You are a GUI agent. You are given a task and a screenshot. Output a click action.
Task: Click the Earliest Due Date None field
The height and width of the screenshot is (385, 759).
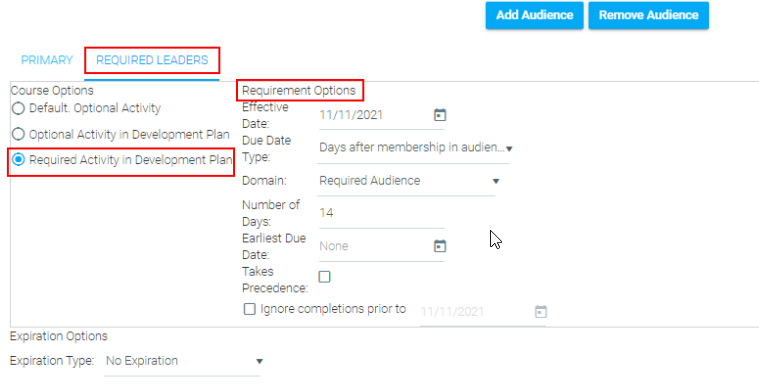pyautogui.click(x=375, y=246)
